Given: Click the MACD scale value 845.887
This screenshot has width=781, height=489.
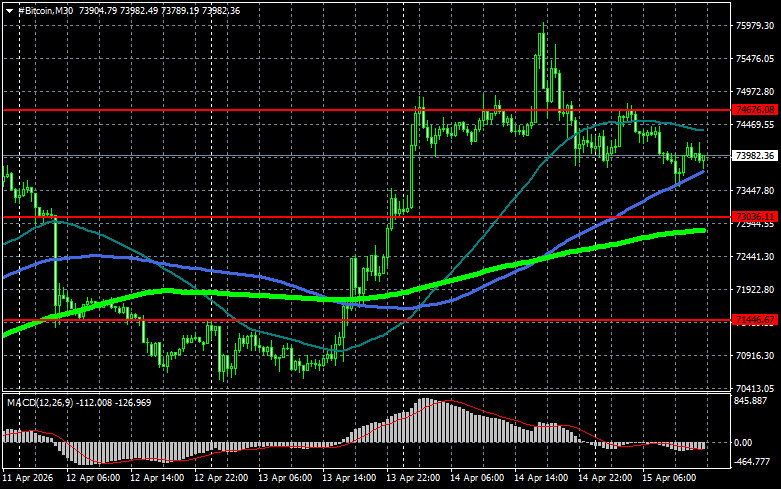Looking at the screenshot, I should point(751,401).
